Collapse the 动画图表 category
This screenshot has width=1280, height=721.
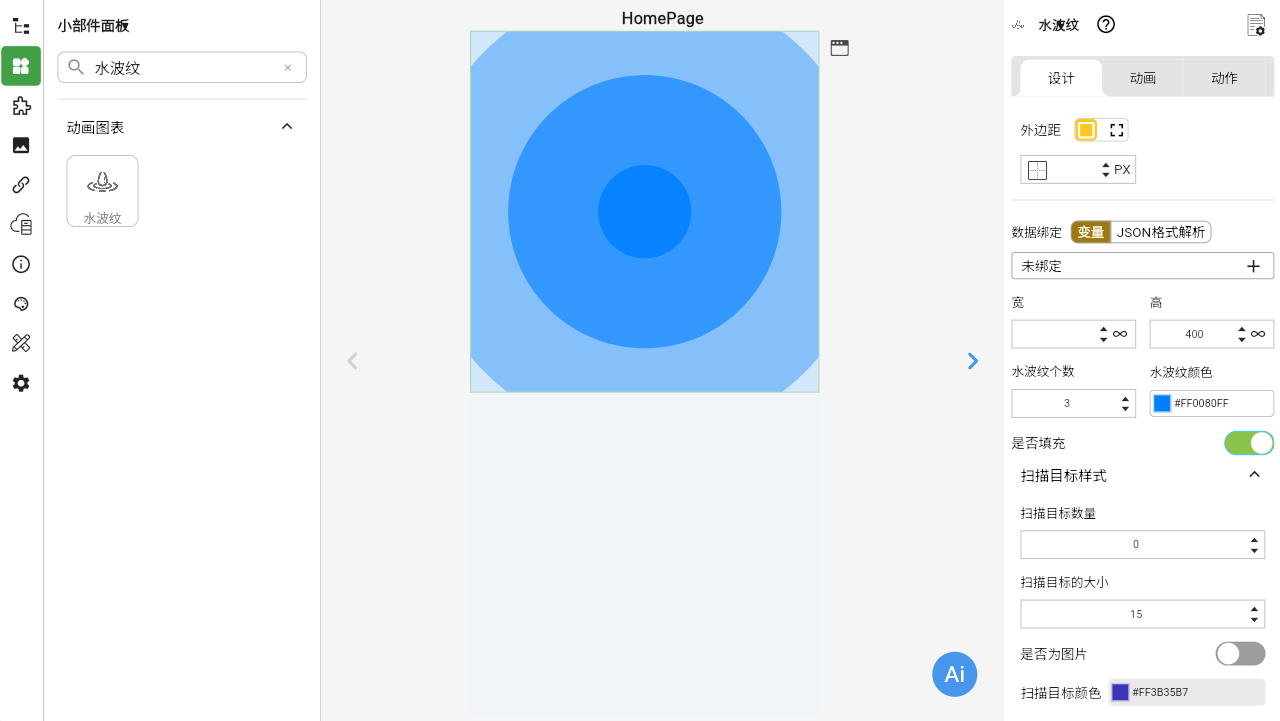287,127
